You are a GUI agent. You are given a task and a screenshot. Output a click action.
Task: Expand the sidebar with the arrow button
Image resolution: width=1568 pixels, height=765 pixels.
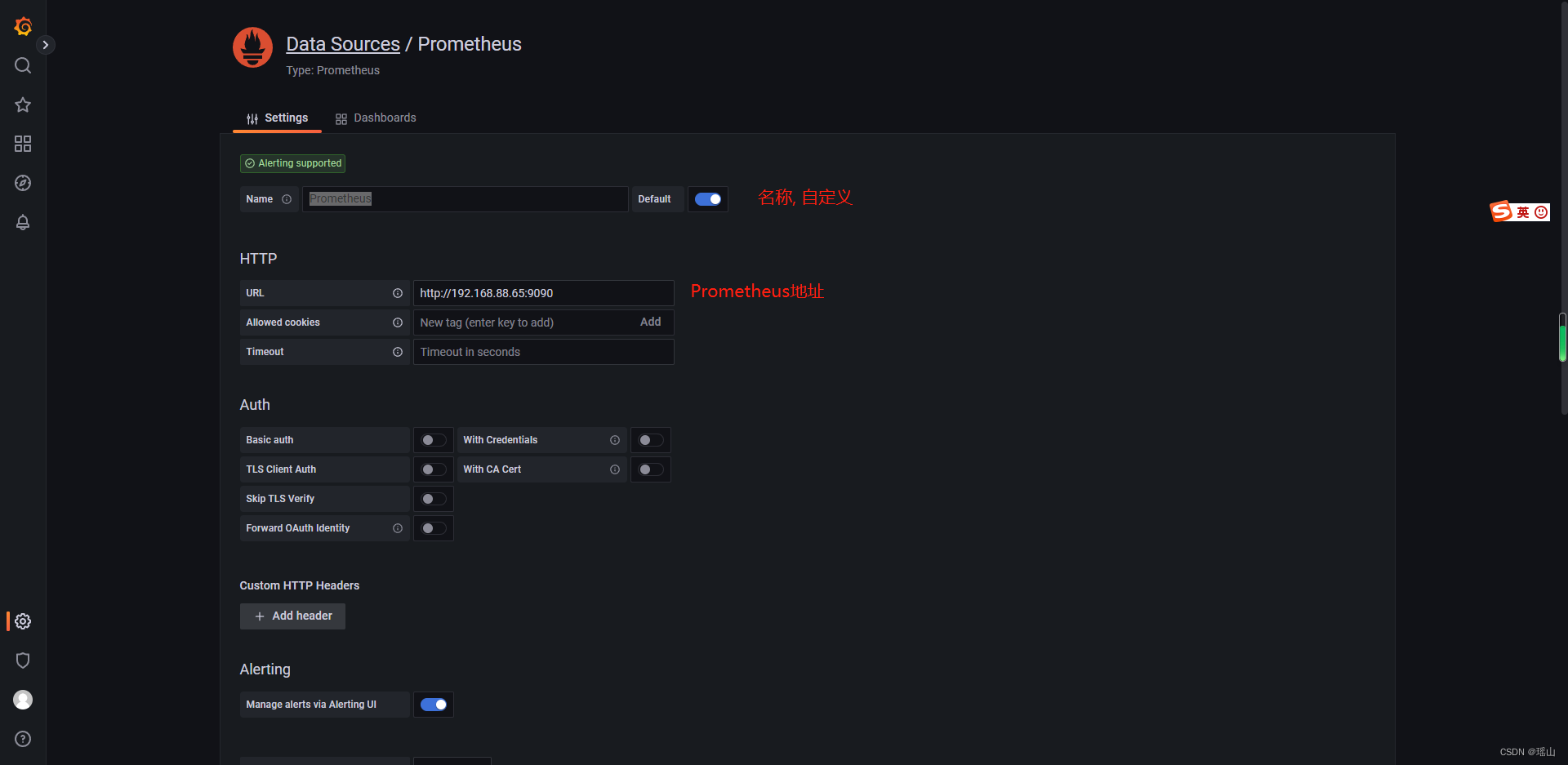[x=46, y=45]
